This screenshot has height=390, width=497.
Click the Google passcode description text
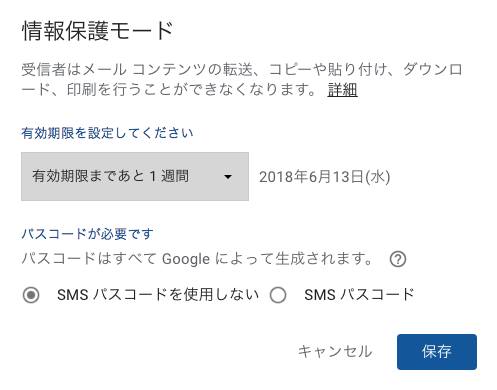(x=197, y=259)
